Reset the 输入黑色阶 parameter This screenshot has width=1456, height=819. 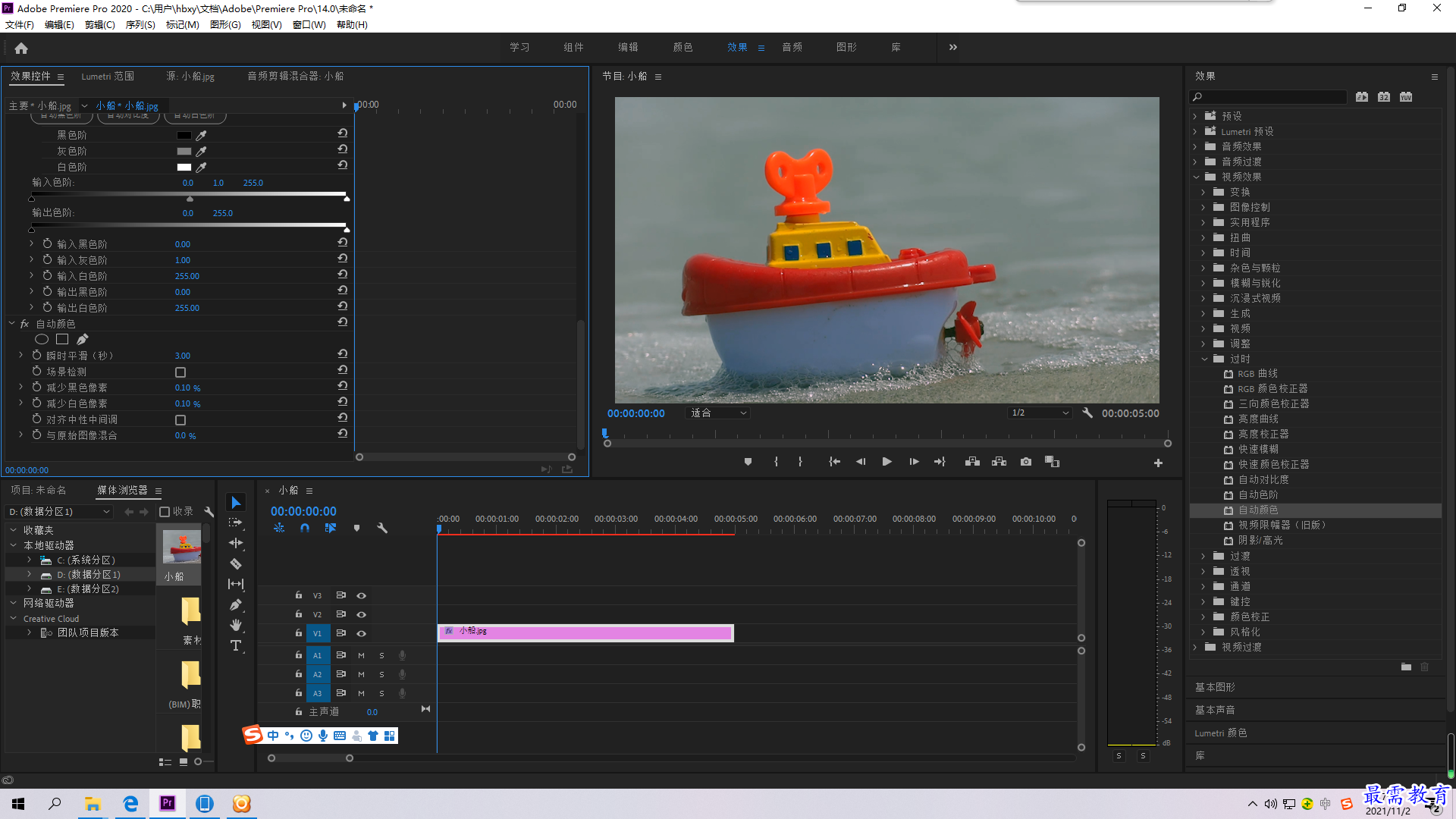343,243
